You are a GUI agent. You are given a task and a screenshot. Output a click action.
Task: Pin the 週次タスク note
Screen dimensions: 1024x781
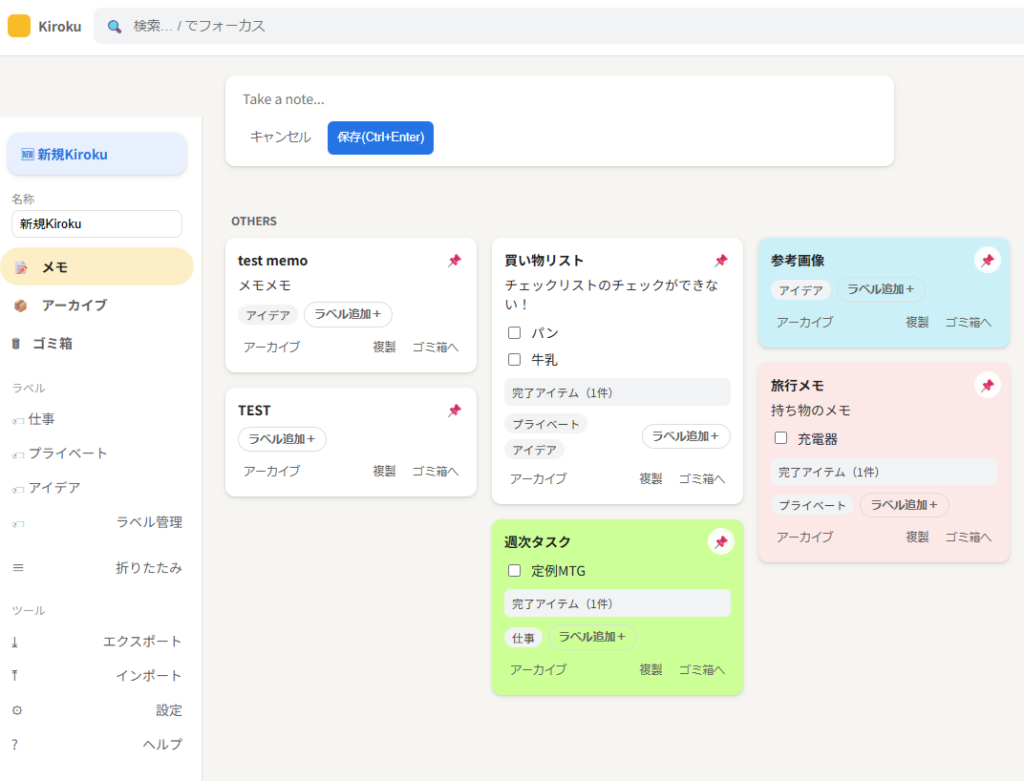(x=721, y=542)
